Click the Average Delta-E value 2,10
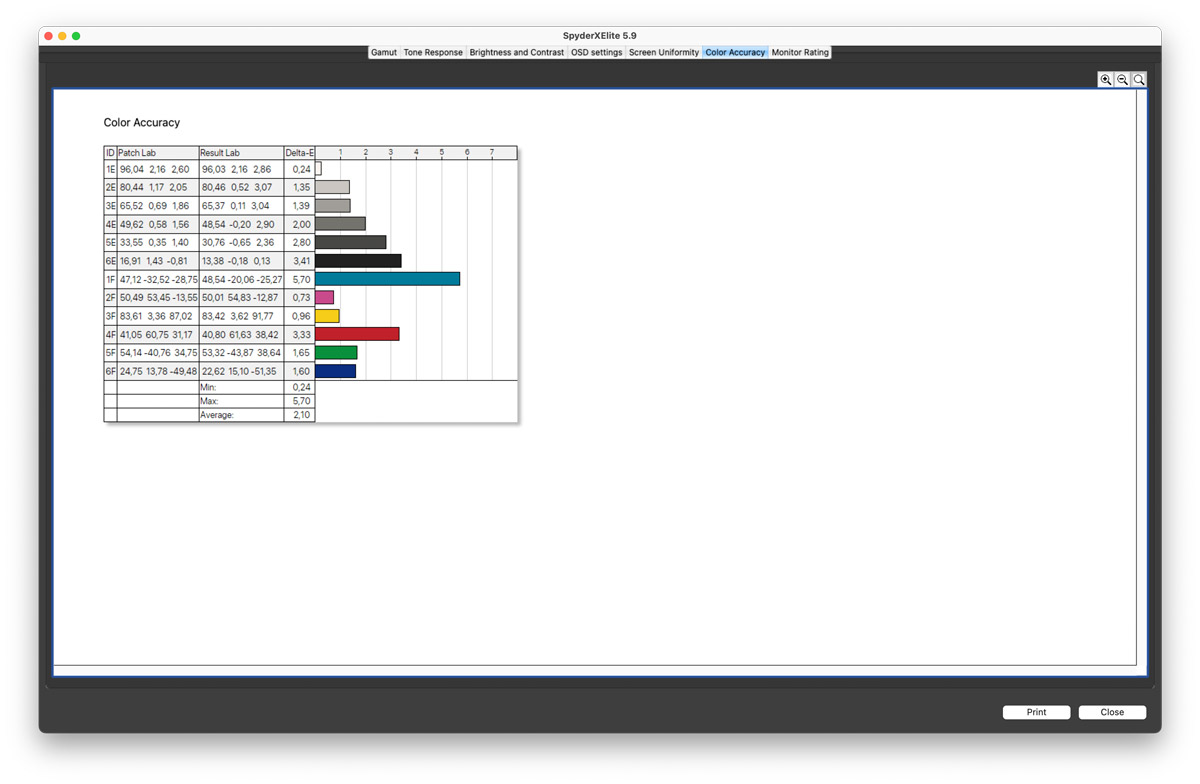Image resolution: width=1200 pixels, height=784 pixels. [300, 415]
